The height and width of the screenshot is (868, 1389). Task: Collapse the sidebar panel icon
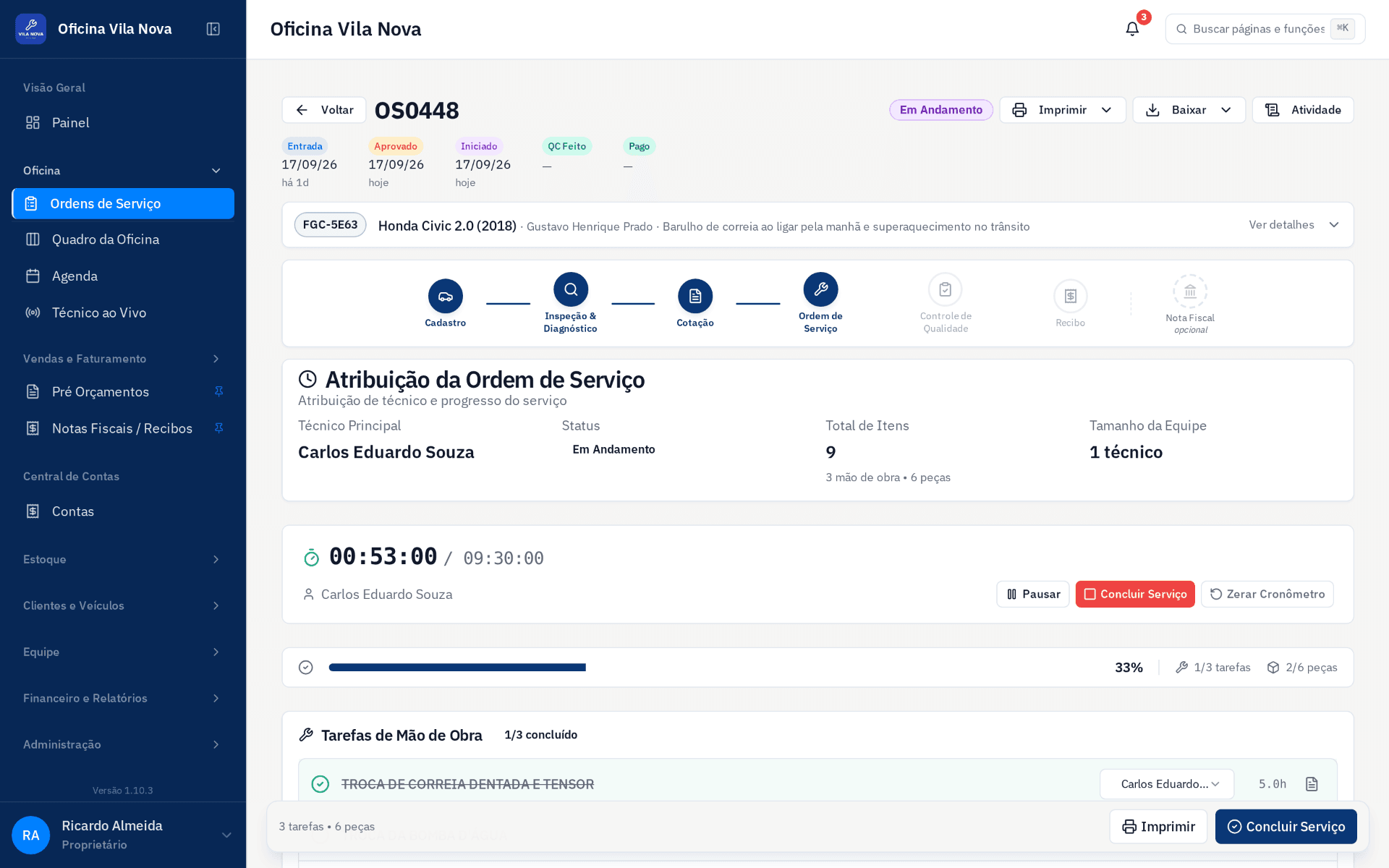pyautogui.click(x=213, y=29)
